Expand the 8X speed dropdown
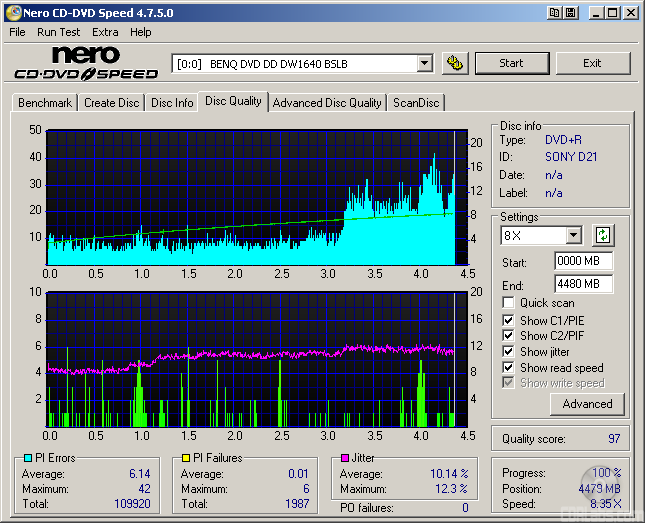 pyautogui.click(x=573, y=236)
